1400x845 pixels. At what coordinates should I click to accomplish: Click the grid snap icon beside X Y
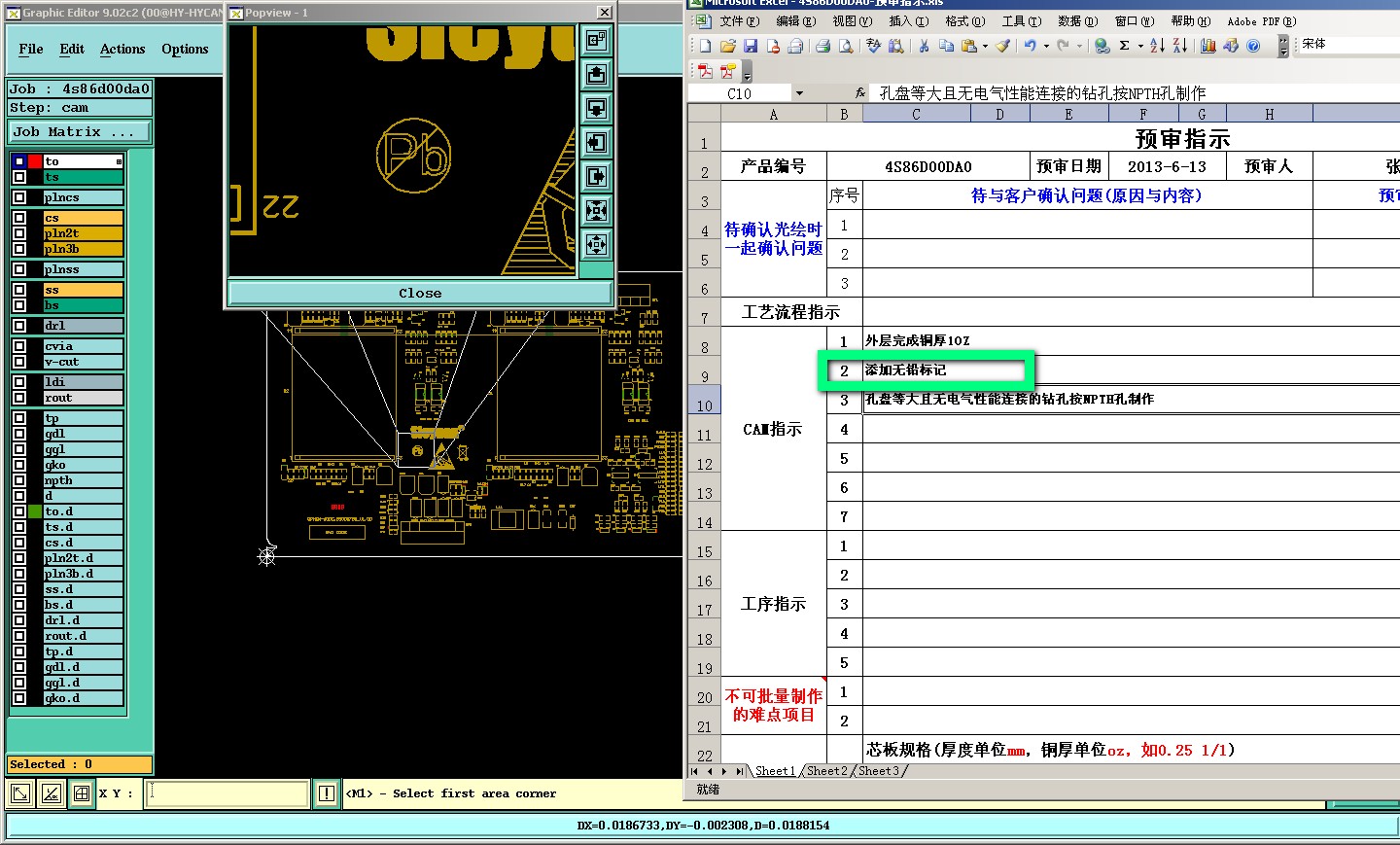82,793
